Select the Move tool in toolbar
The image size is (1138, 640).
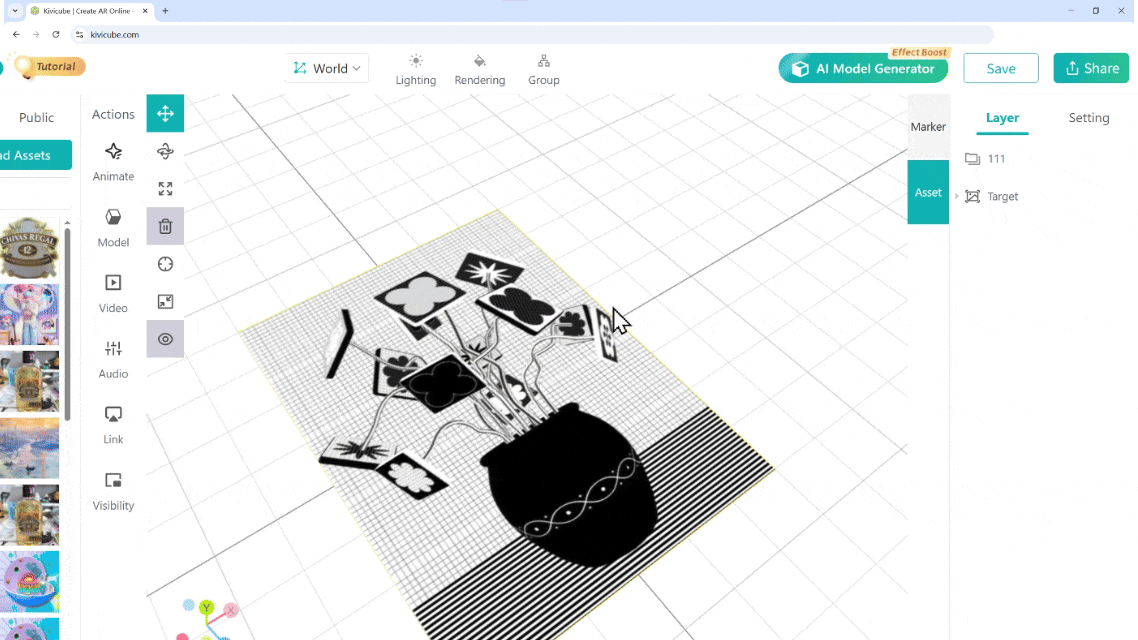tap(165, 113)
